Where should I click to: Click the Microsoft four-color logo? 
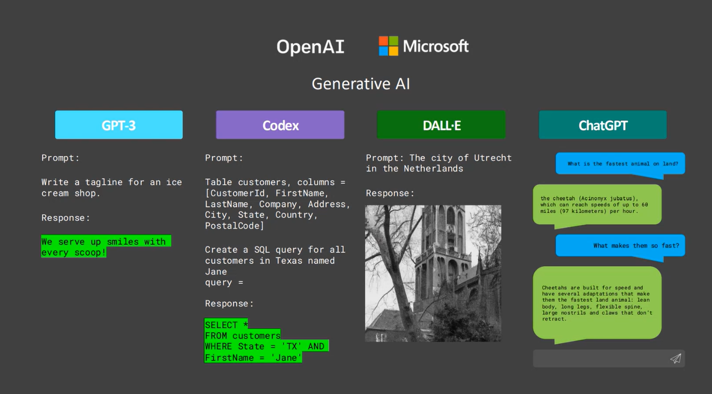tap(388, 46)
